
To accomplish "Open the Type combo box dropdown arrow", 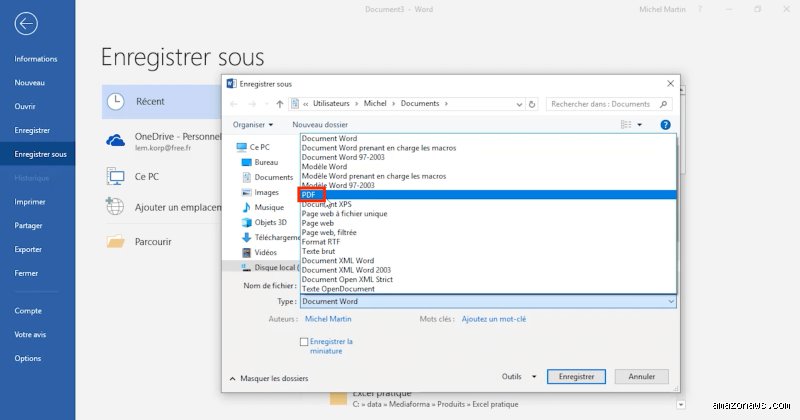I will [x=671, y=302].
